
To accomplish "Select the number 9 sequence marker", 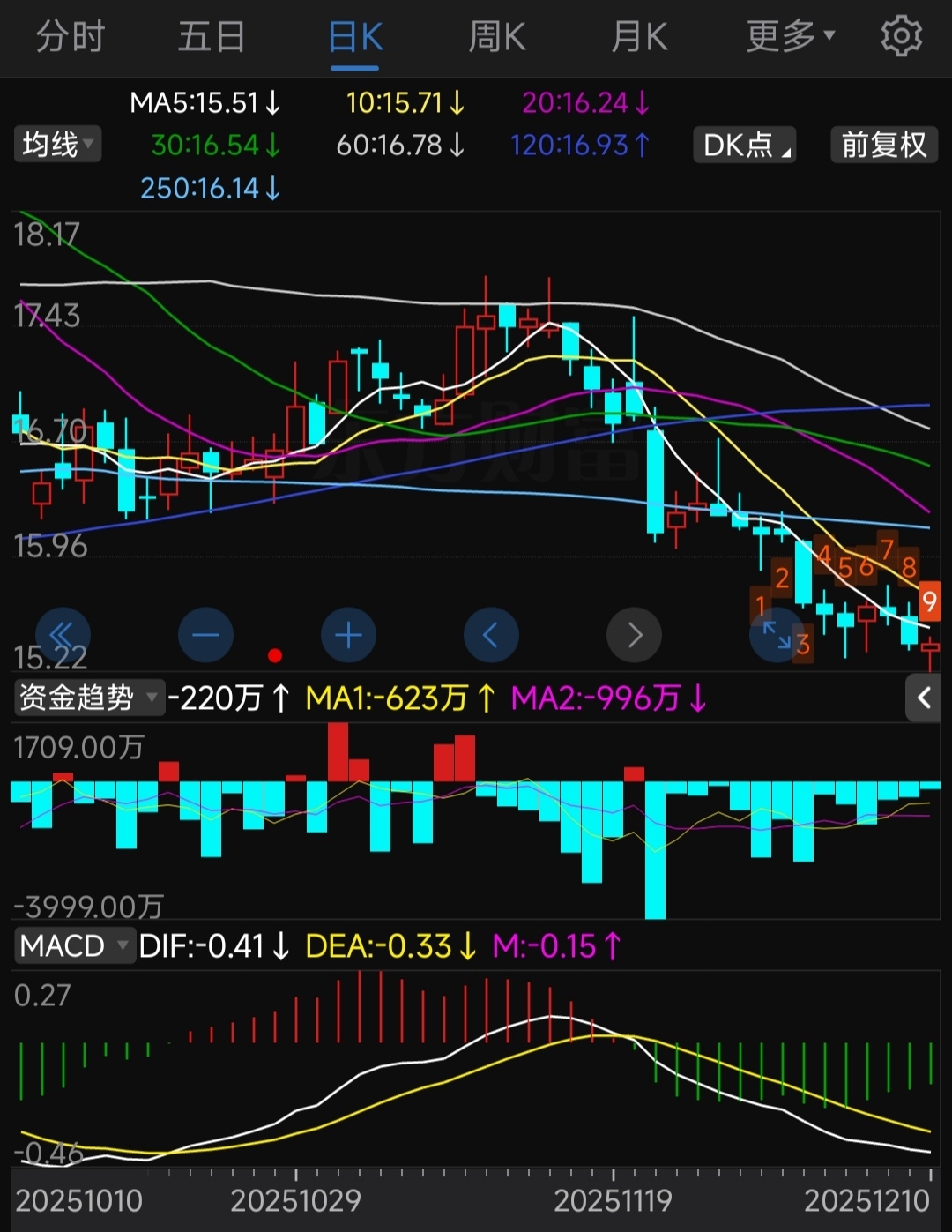I will (929, 601).
